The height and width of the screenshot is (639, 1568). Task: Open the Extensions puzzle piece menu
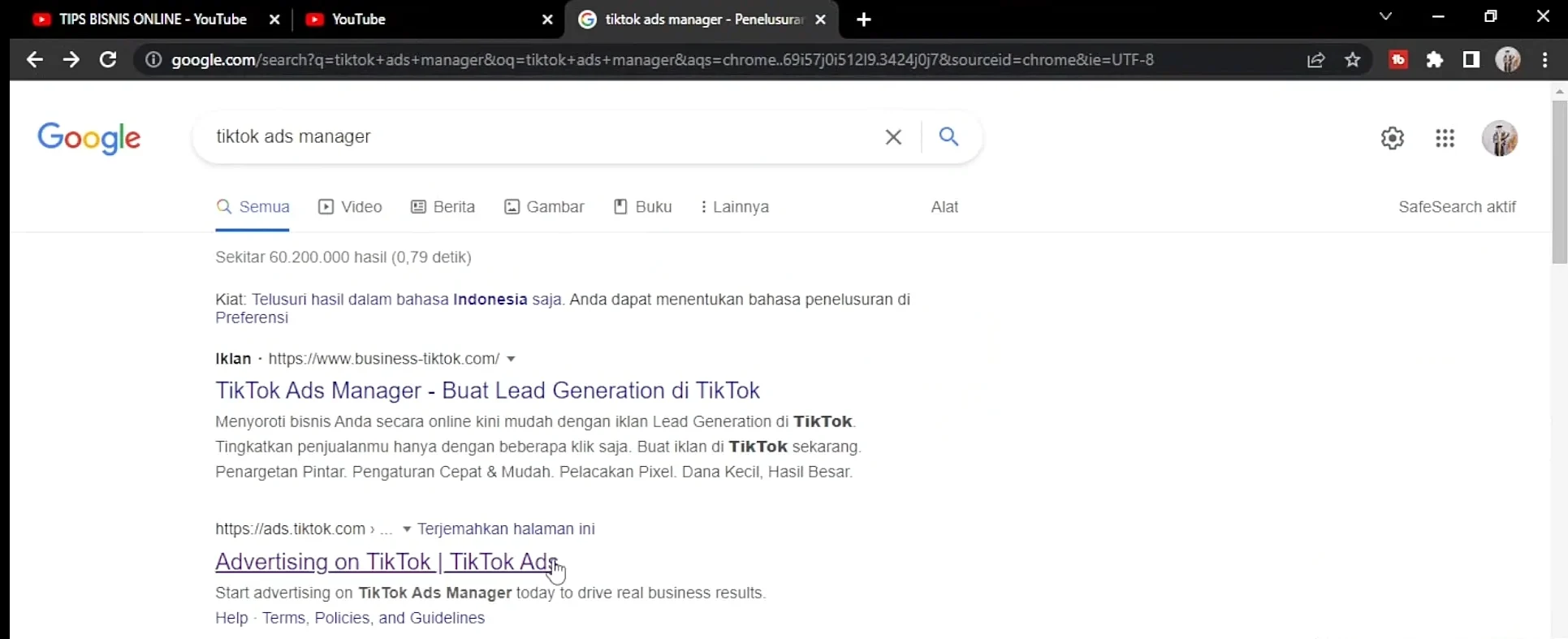[x=1435, y=59]
